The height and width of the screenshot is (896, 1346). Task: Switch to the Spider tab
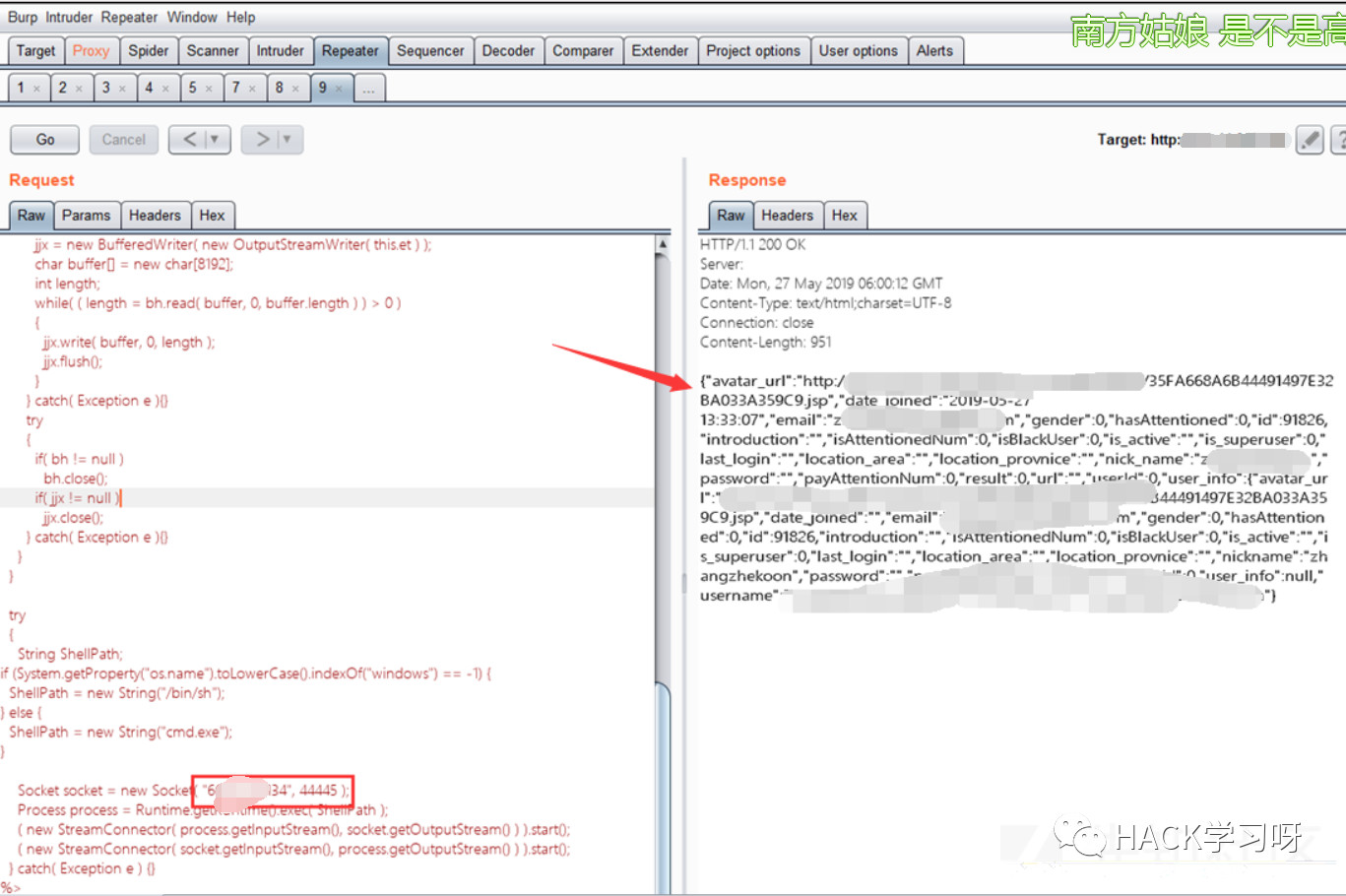(149, 51)
